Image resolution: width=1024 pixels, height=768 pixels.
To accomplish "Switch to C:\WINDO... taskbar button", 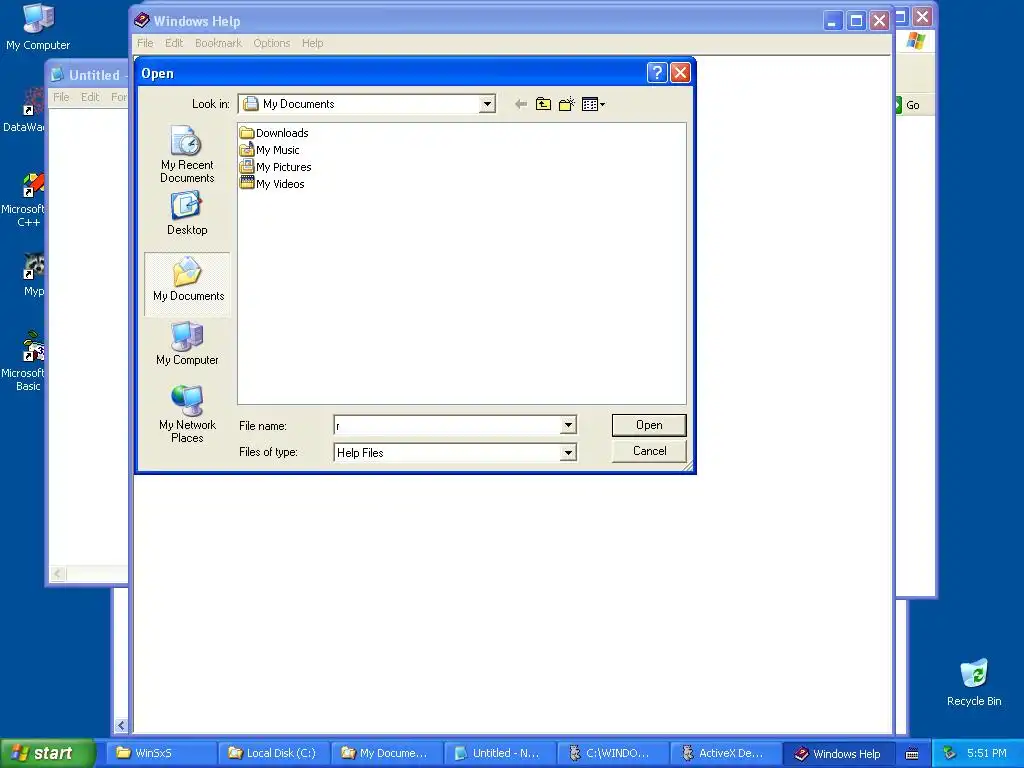I will (613, 753).
